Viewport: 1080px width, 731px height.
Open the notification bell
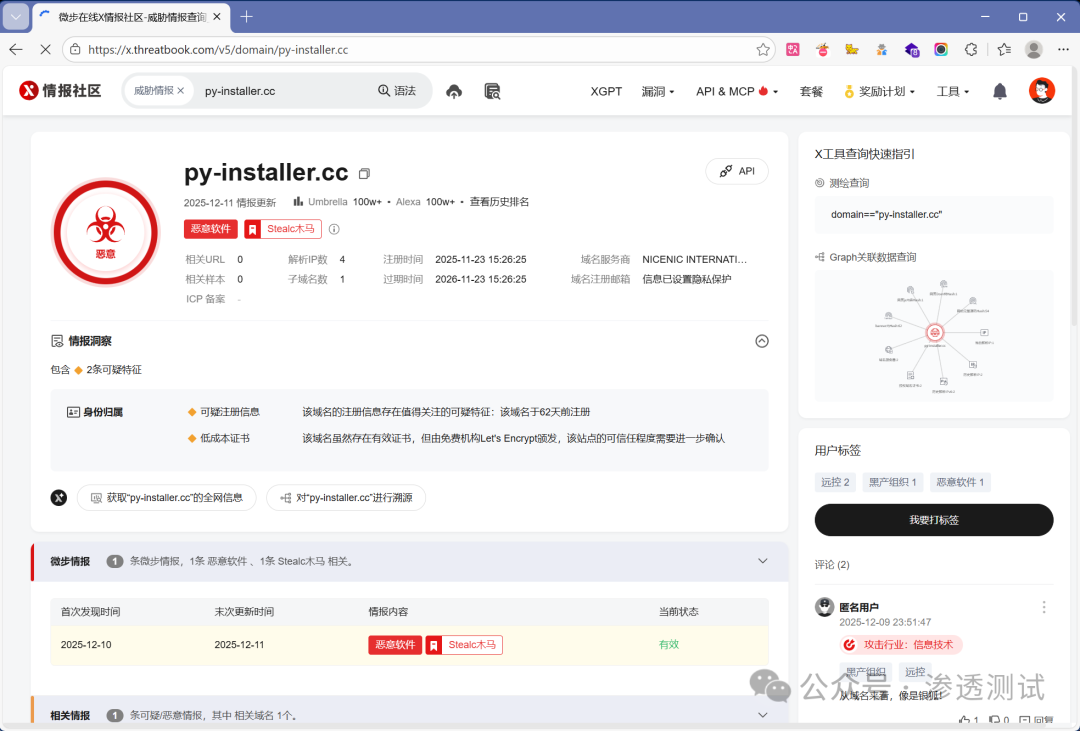click(x=999, y=90)
